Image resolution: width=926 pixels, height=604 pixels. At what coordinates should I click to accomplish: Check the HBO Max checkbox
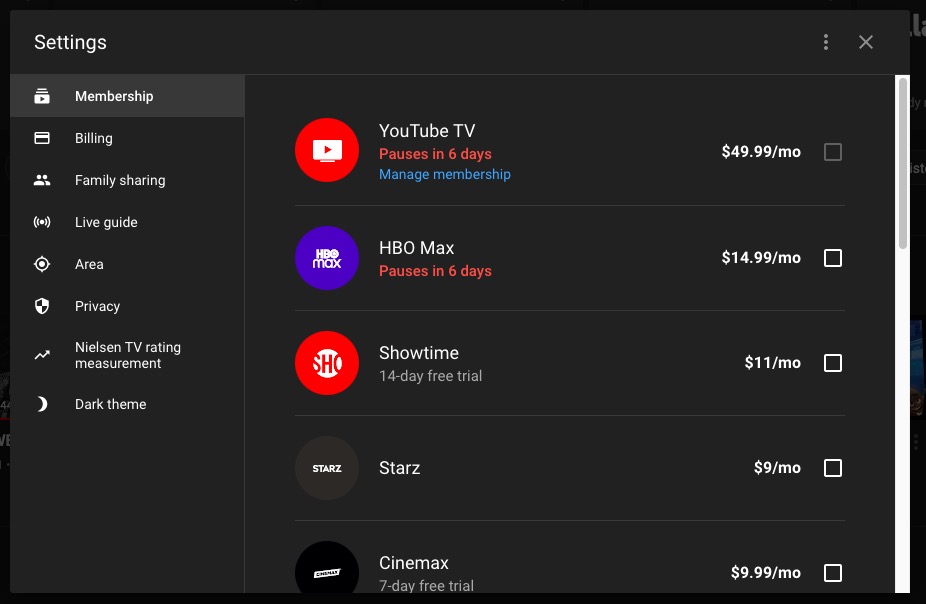coord(833,258)
